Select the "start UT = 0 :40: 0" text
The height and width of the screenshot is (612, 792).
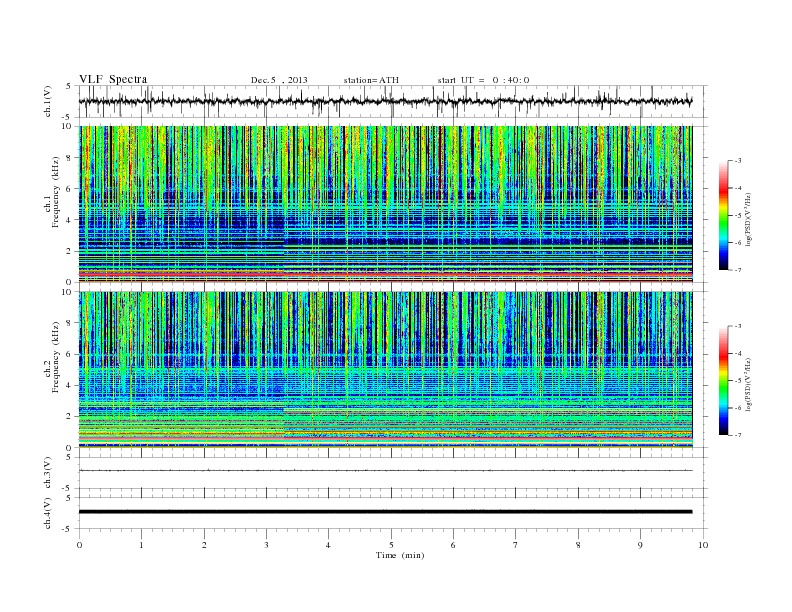click(x=483, y=80)
